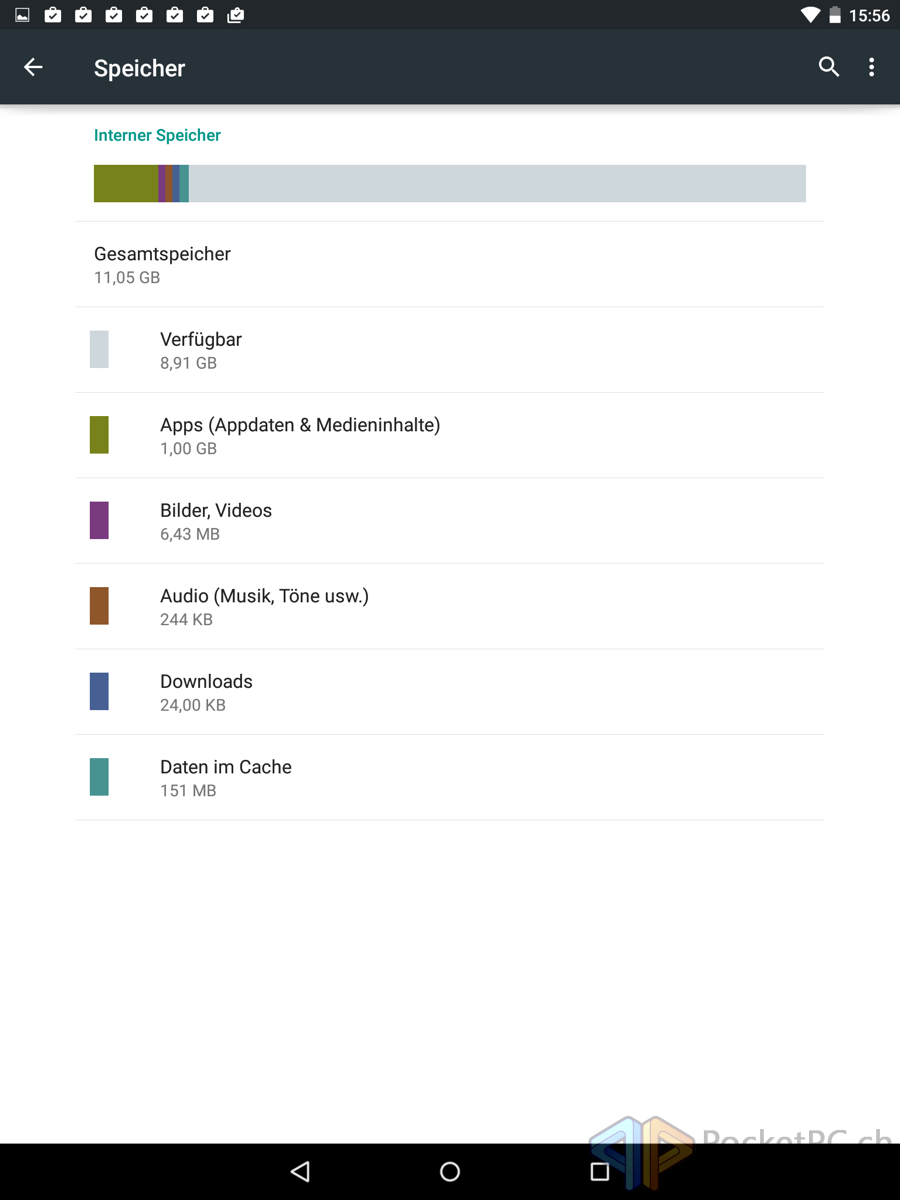Open Gesamtspeicher 11,05 GB entry
The width and height of the screenshot is (900, 1200).
click(450, 264)
